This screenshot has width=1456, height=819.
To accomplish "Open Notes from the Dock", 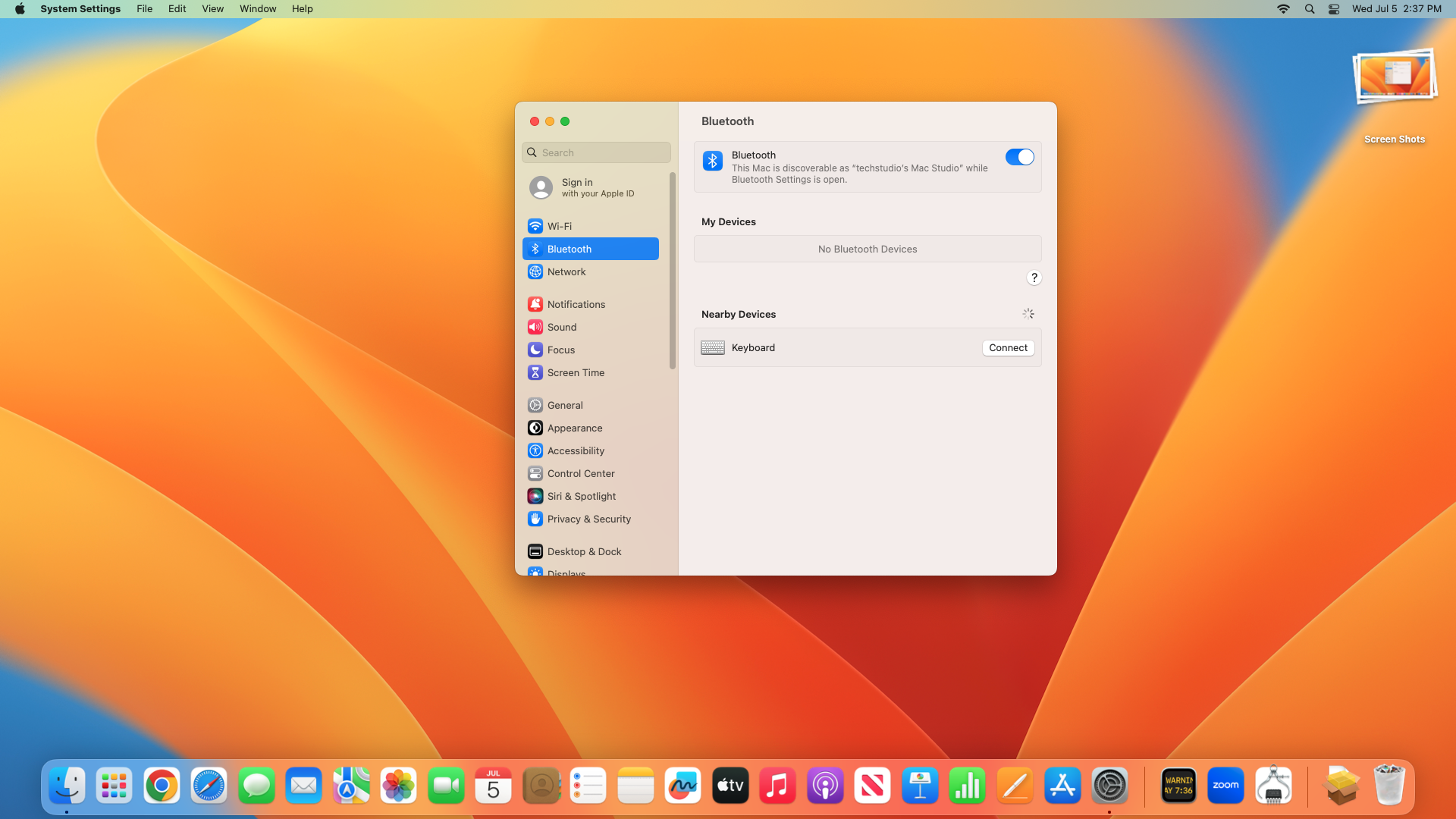I will 635,786.
